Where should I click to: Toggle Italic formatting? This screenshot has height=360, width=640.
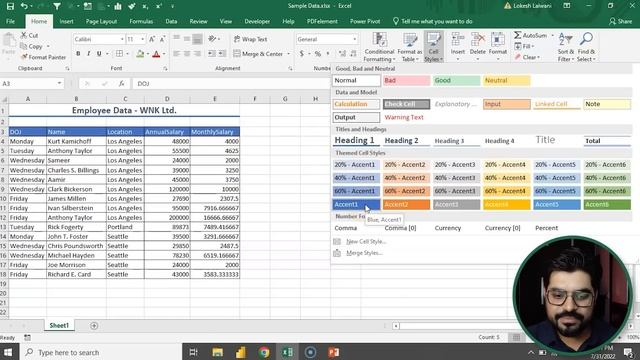click(89, 53)
